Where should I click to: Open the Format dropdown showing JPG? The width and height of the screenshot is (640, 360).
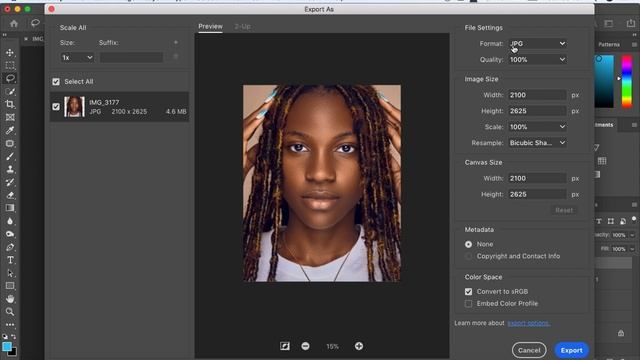coord(537,43)
